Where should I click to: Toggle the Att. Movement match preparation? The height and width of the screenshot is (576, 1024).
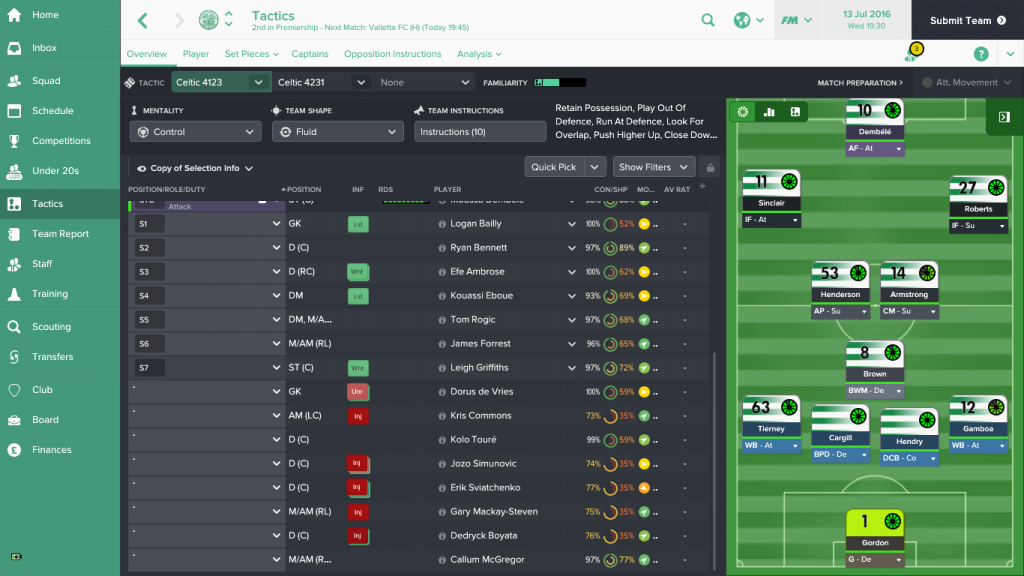967,83
